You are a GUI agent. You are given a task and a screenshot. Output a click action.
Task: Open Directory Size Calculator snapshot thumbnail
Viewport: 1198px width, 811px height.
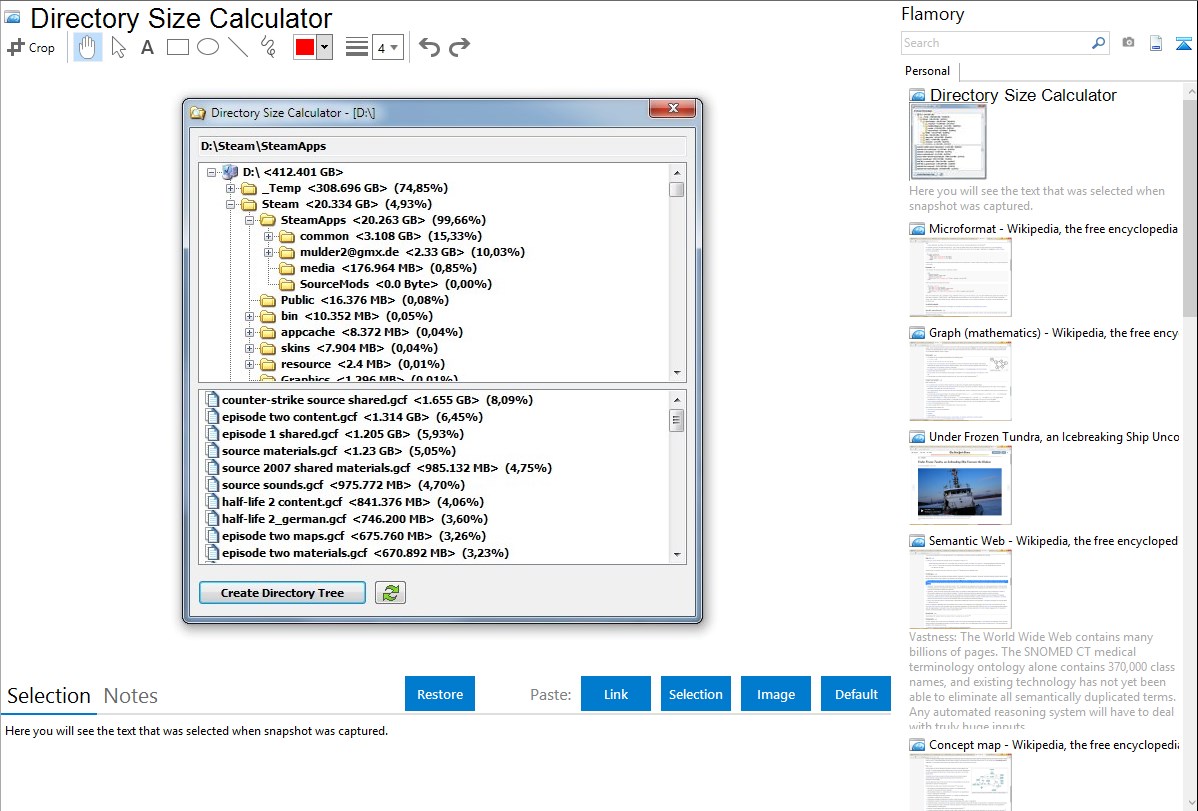(x=947, y=142)
